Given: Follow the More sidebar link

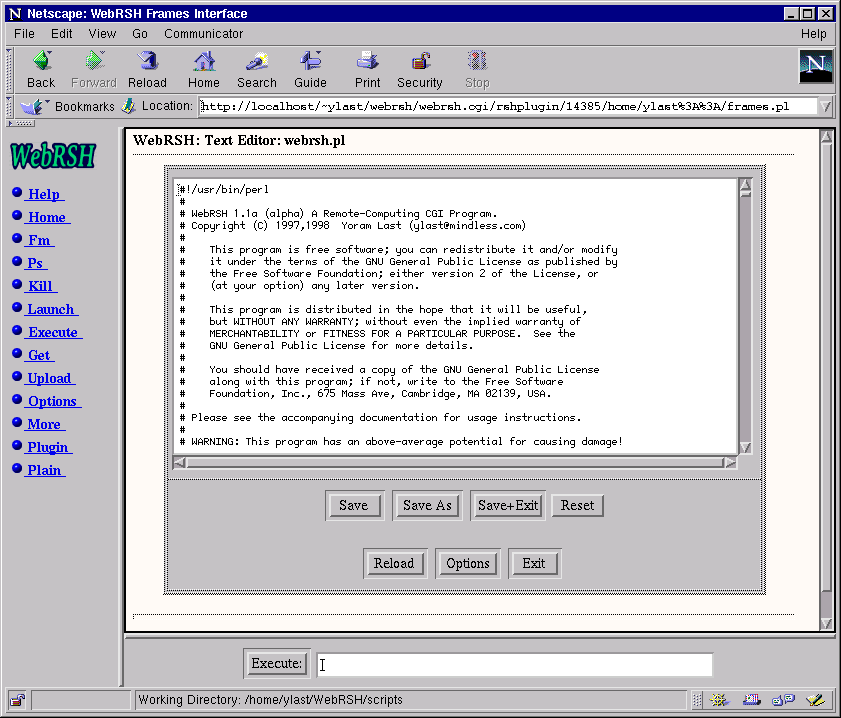Looking at the screenshot, I should click(x=45, y=425).
